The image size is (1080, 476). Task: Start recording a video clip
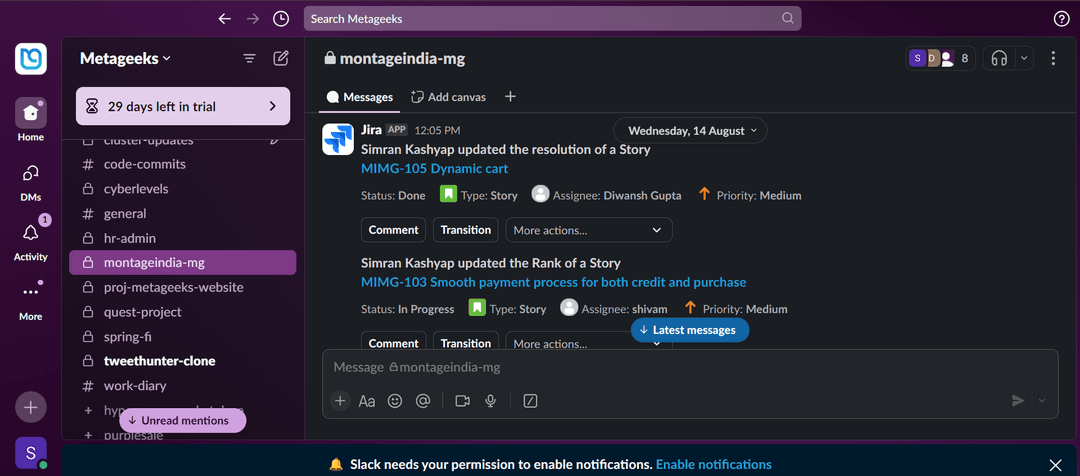[x=462, y=401]
